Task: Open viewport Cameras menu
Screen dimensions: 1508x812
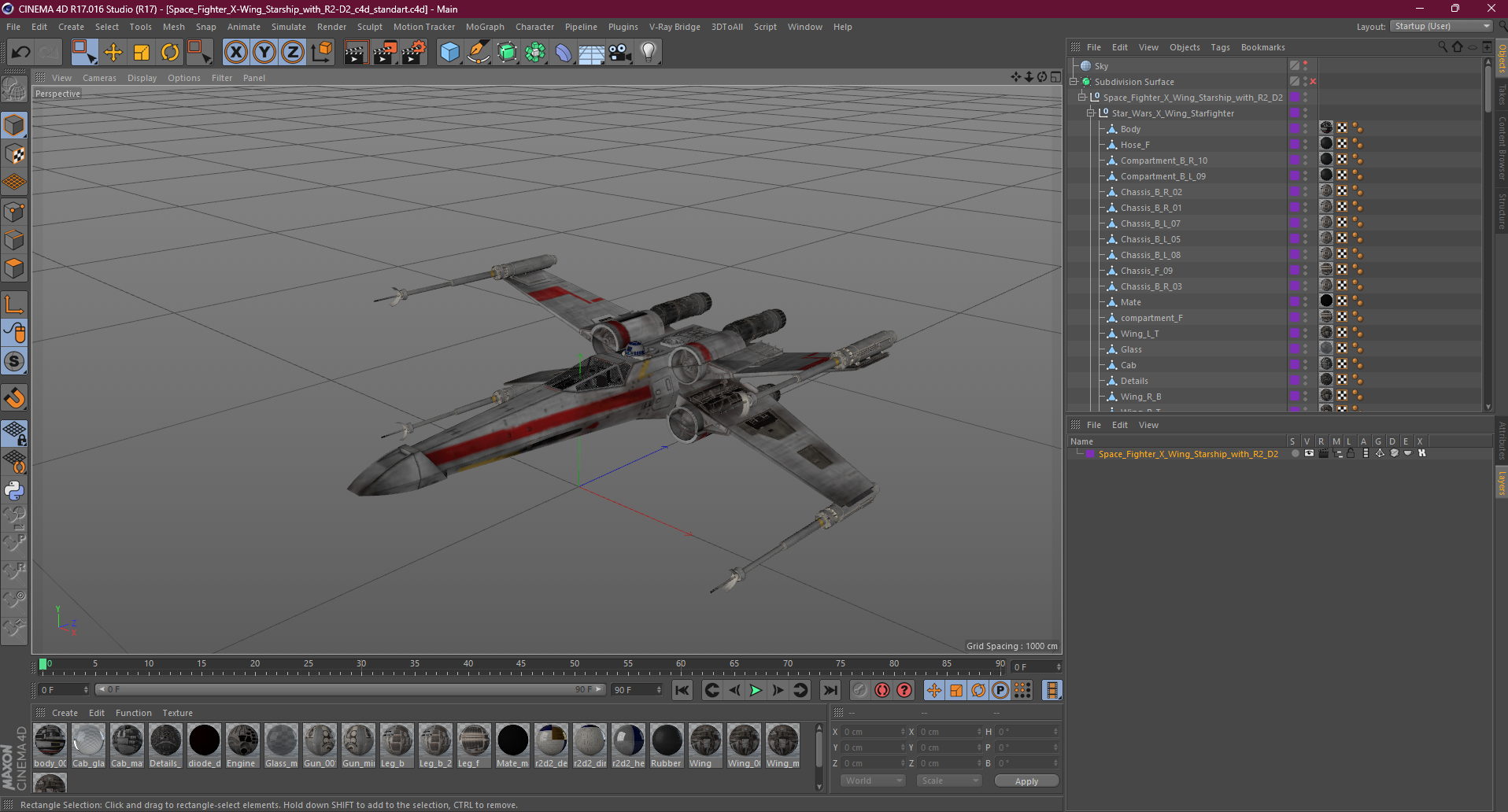Action: pos(99,78)
